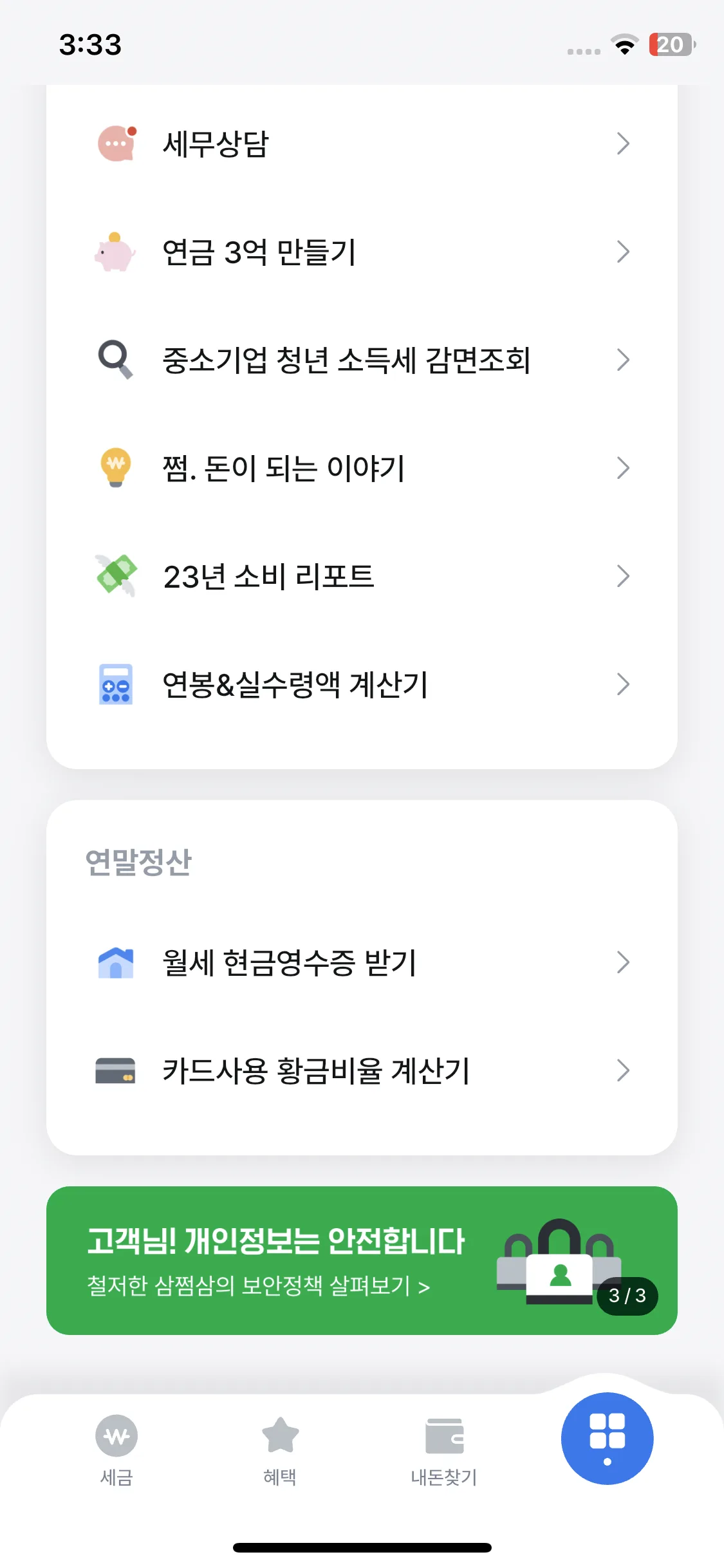Tap the green flying money icon
Image resolution: width=724 pixels, height=1568 pixels.
(x=116, y=575)
